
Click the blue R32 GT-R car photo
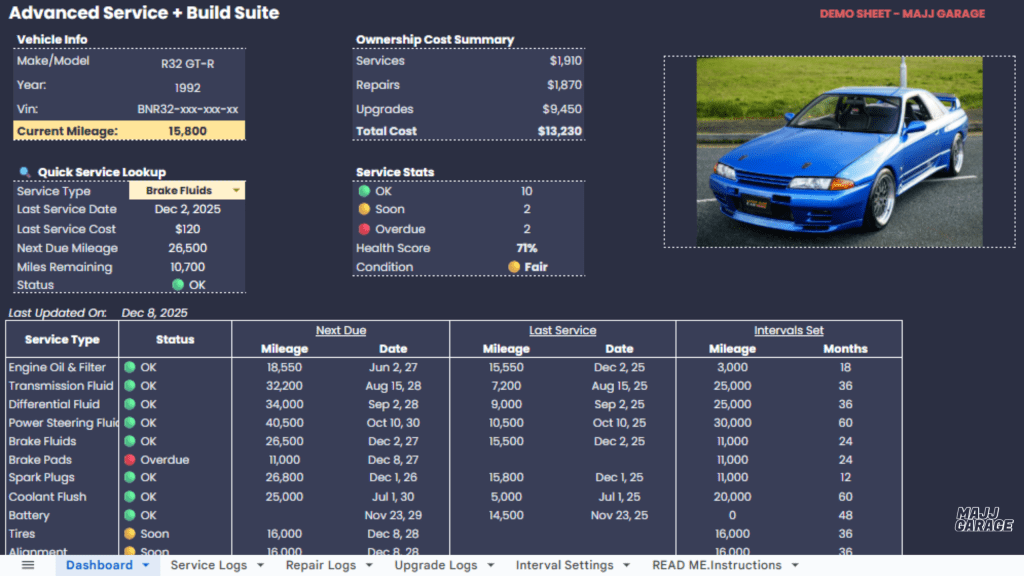click(839, 150)
